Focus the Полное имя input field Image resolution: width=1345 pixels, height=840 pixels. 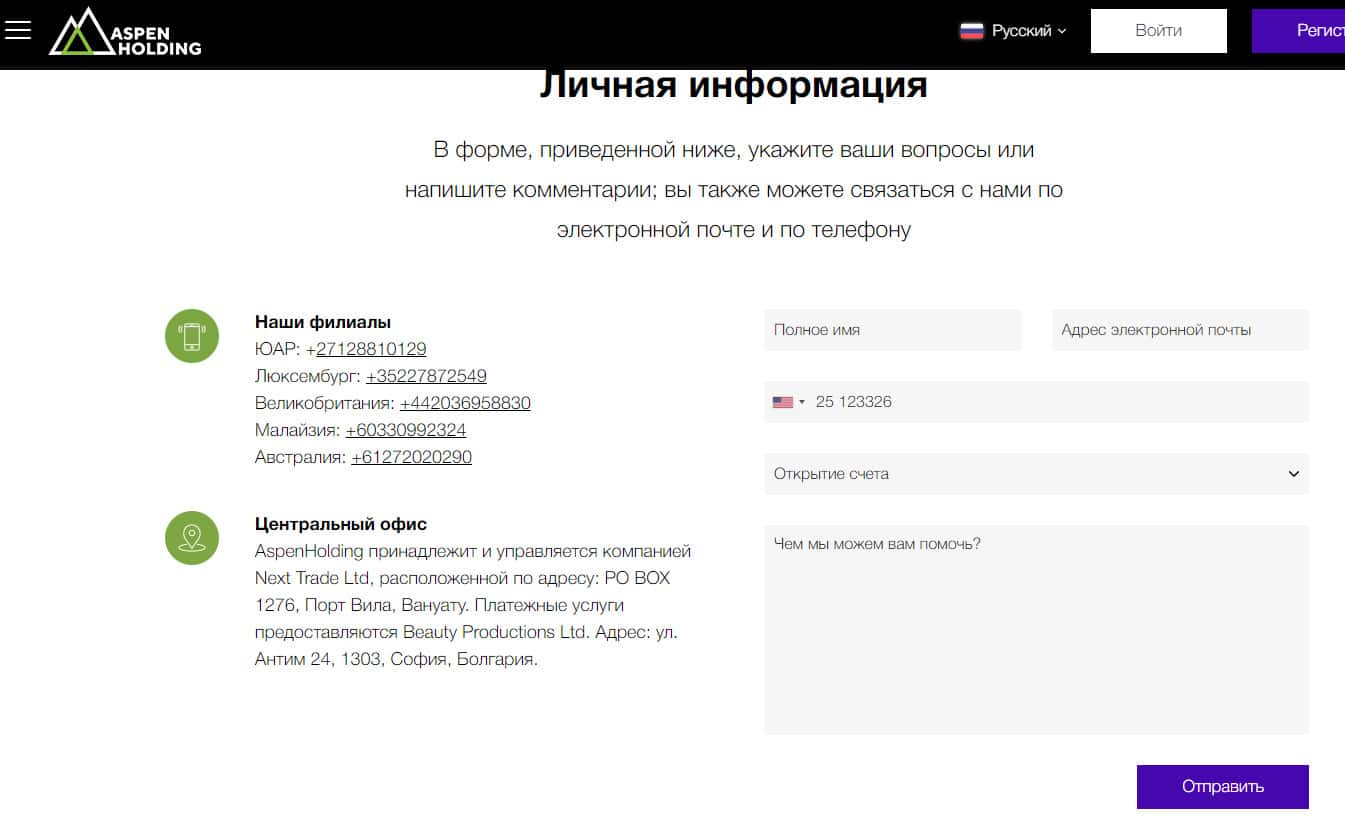pos(892,330)
